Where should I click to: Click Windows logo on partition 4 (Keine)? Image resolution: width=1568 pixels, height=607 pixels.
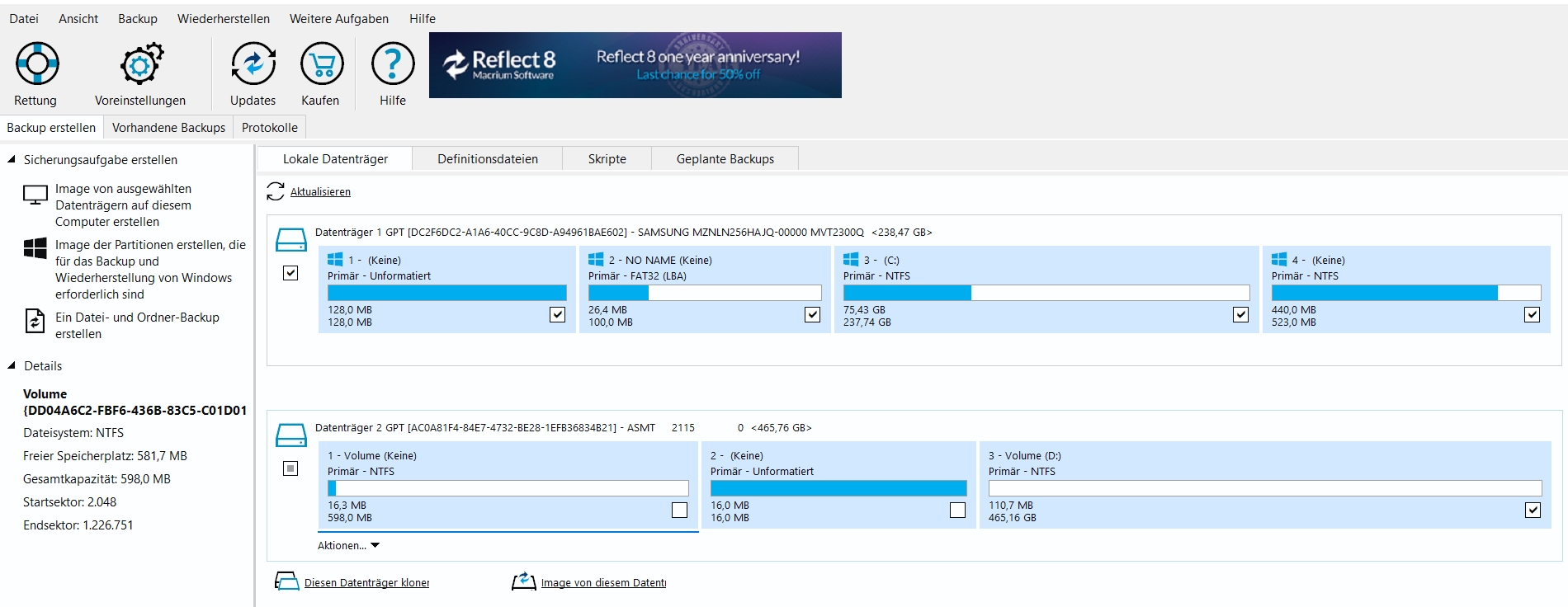(1279, 259)
